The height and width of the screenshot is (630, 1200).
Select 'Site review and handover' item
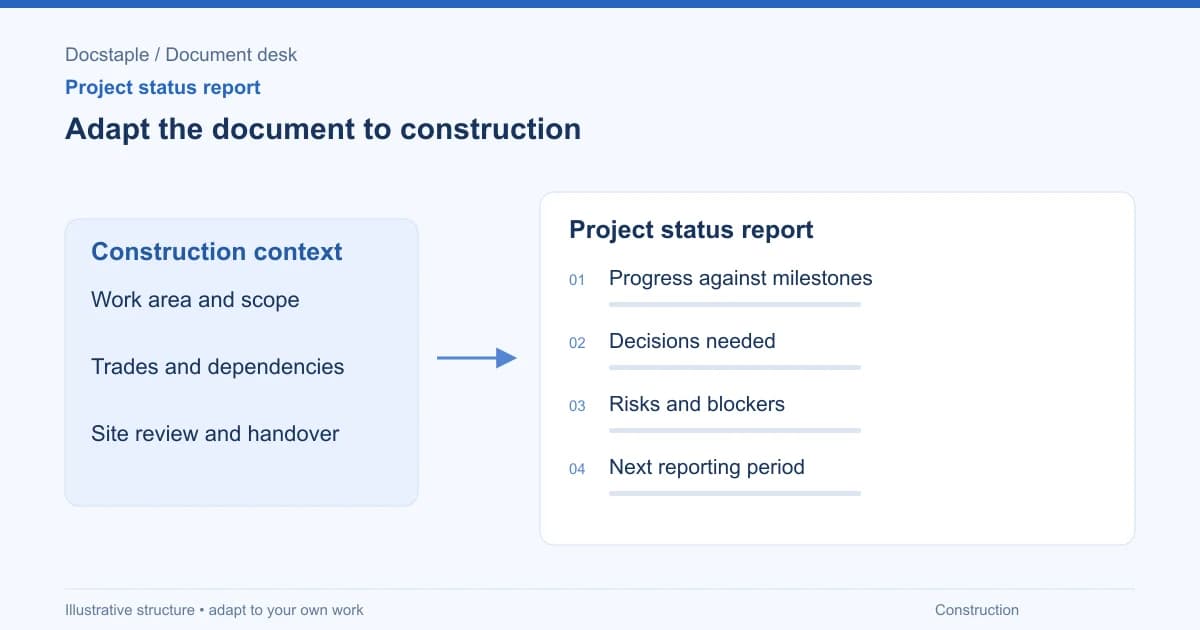tap(215, 434)
